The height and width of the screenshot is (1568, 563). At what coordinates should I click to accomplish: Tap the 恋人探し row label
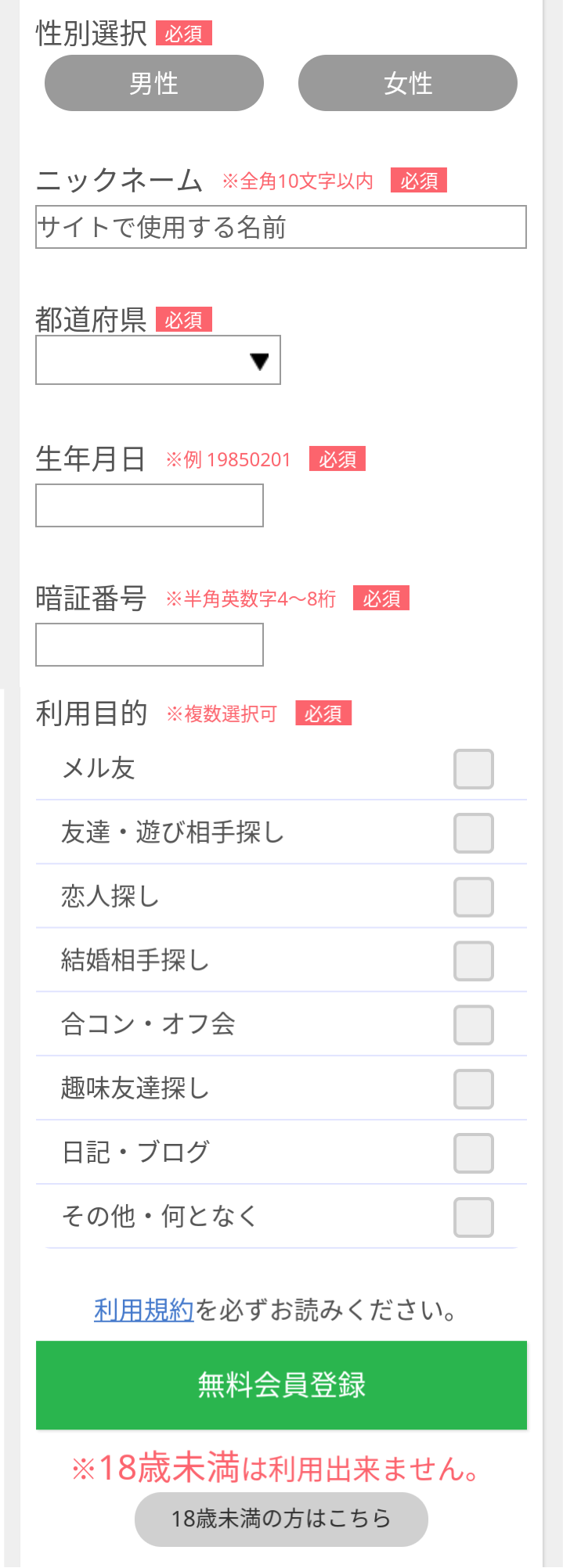[x=110, y=897]
